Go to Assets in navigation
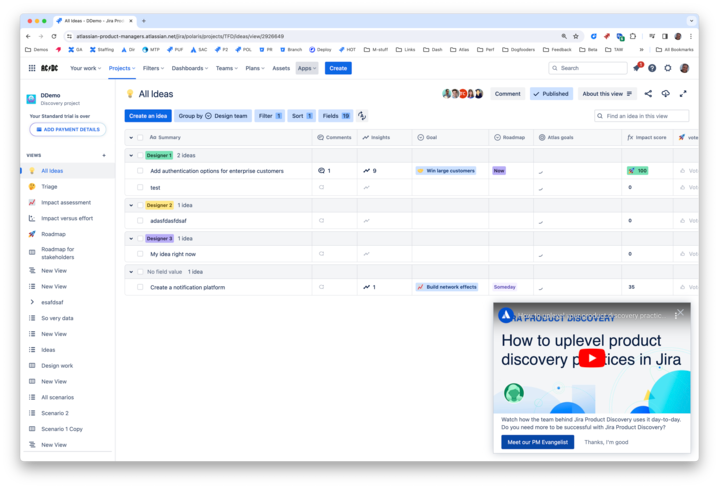Screen dimensions: 719x488 point(281,68)
